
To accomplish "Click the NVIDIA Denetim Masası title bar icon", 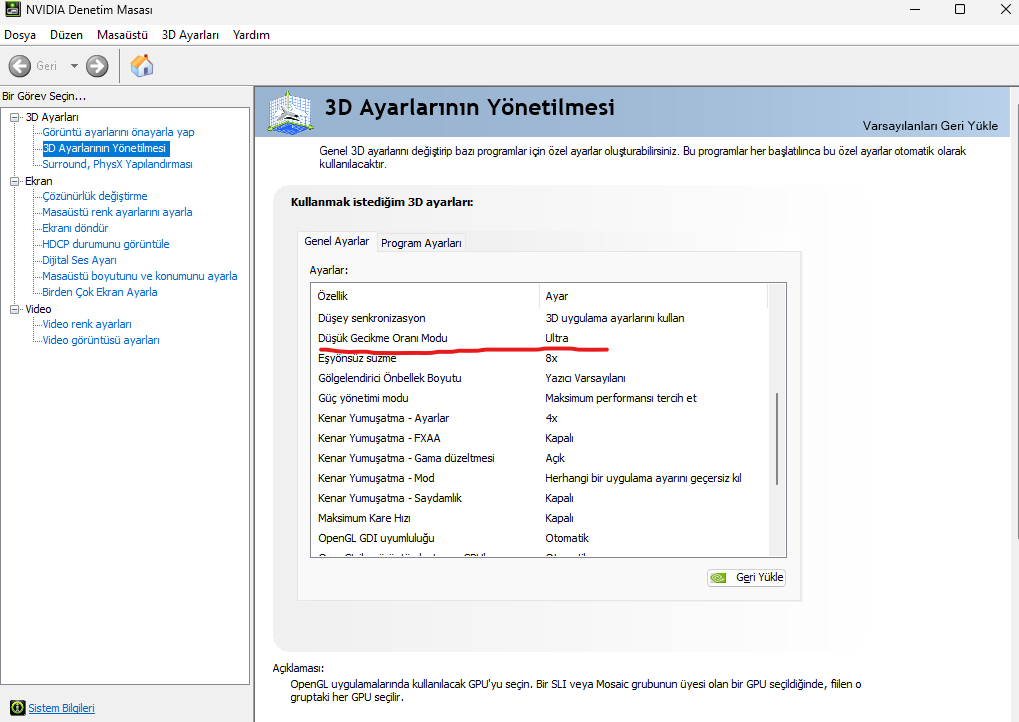I will click(x=13, y=10).
